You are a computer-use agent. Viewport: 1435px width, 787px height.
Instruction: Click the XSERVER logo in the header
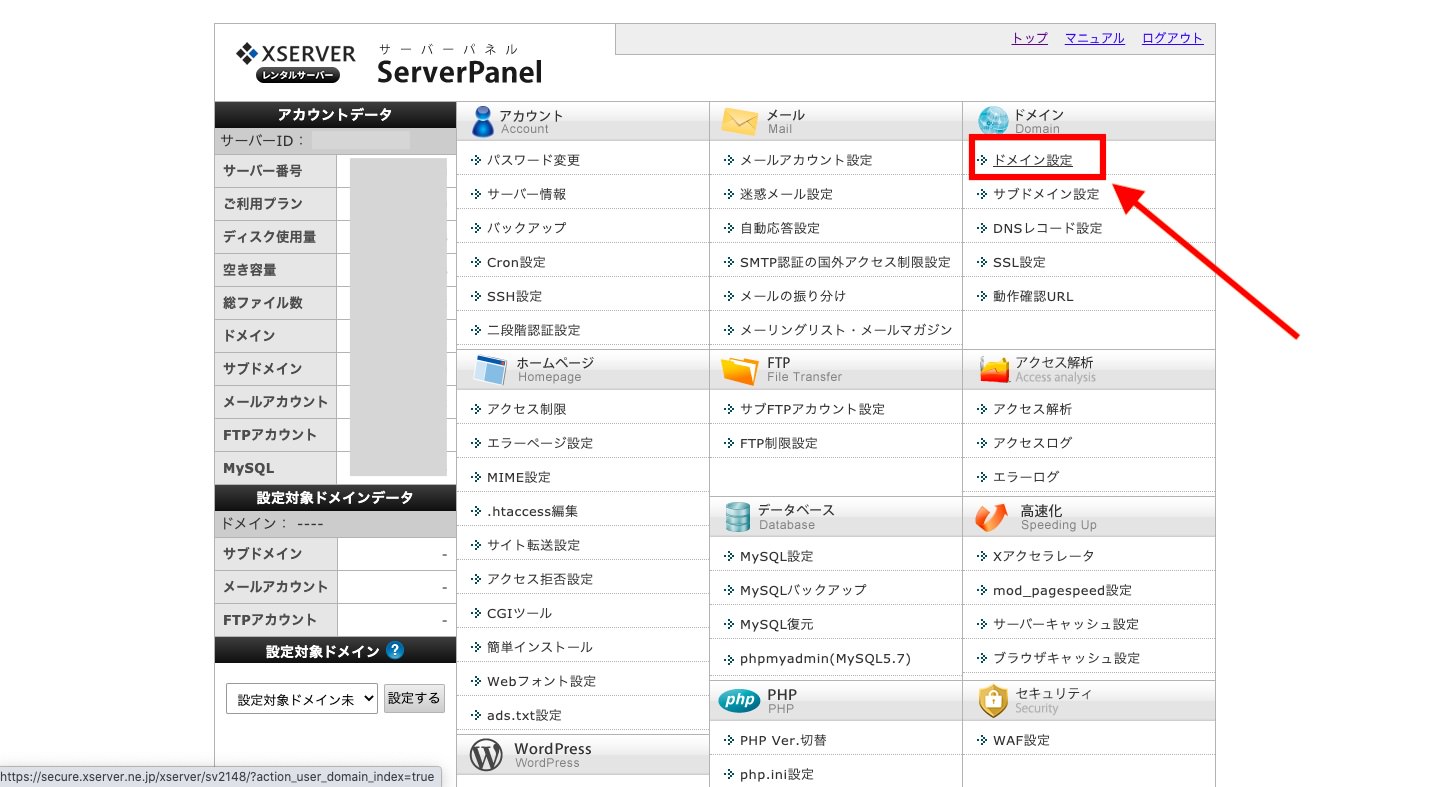(x=296, y=62)
